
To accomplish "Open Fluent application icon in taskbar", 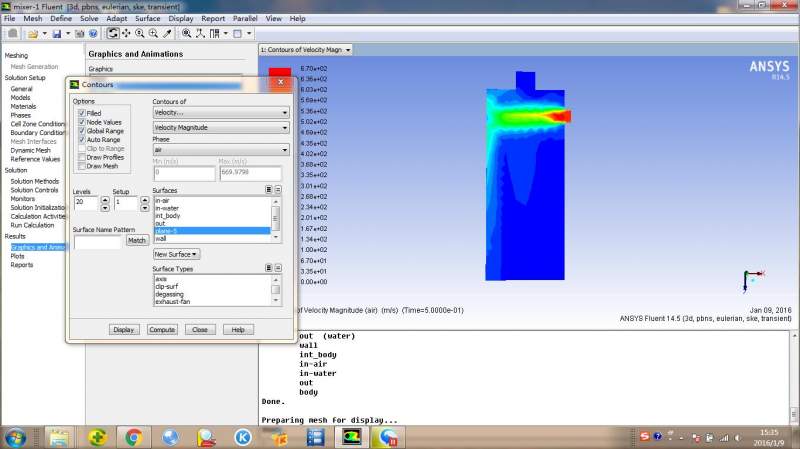I will coord(352,437).
